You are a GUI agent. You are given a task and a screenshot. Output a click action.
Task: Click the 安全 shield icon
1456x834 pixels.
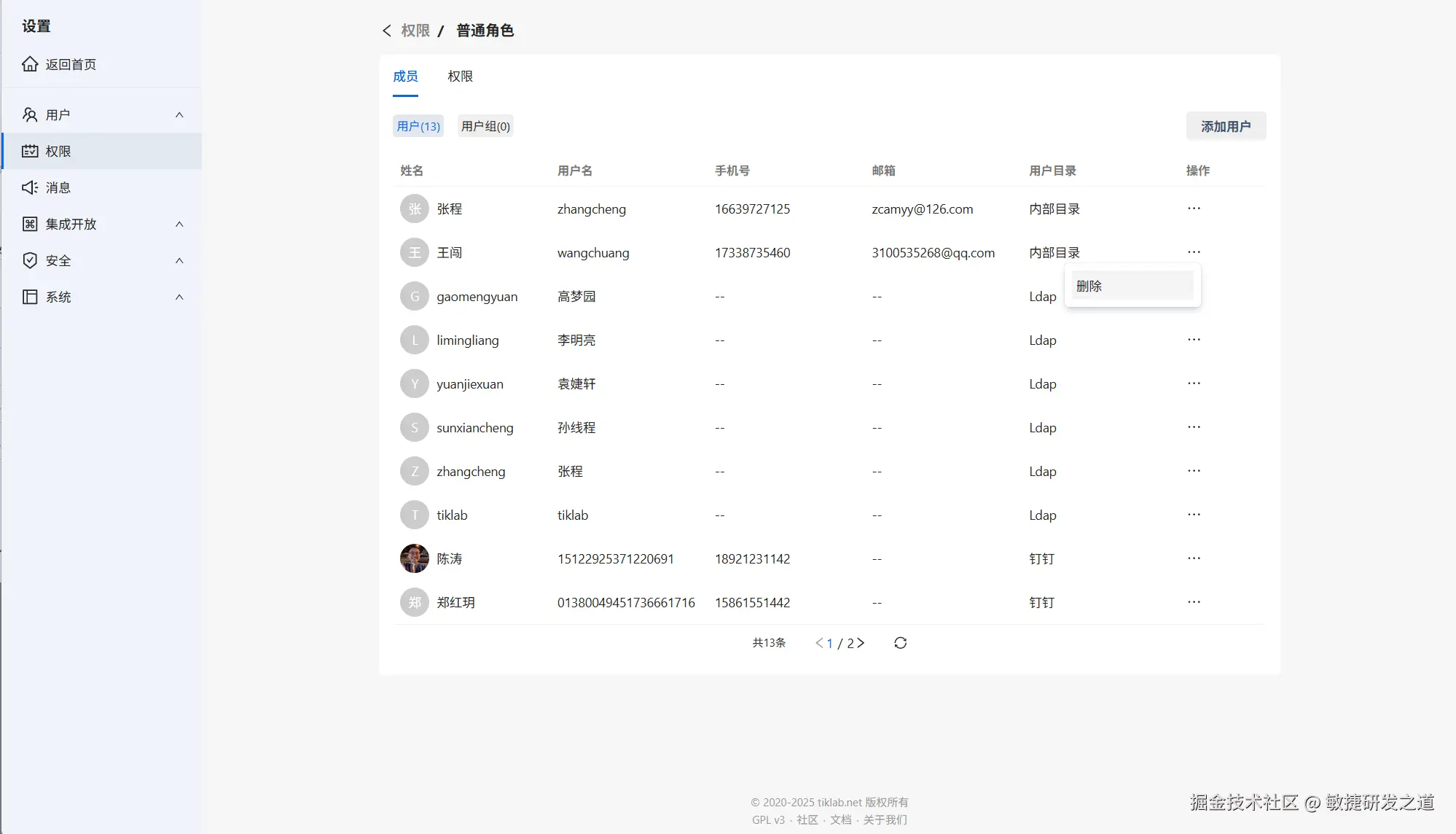pos(30,260)
